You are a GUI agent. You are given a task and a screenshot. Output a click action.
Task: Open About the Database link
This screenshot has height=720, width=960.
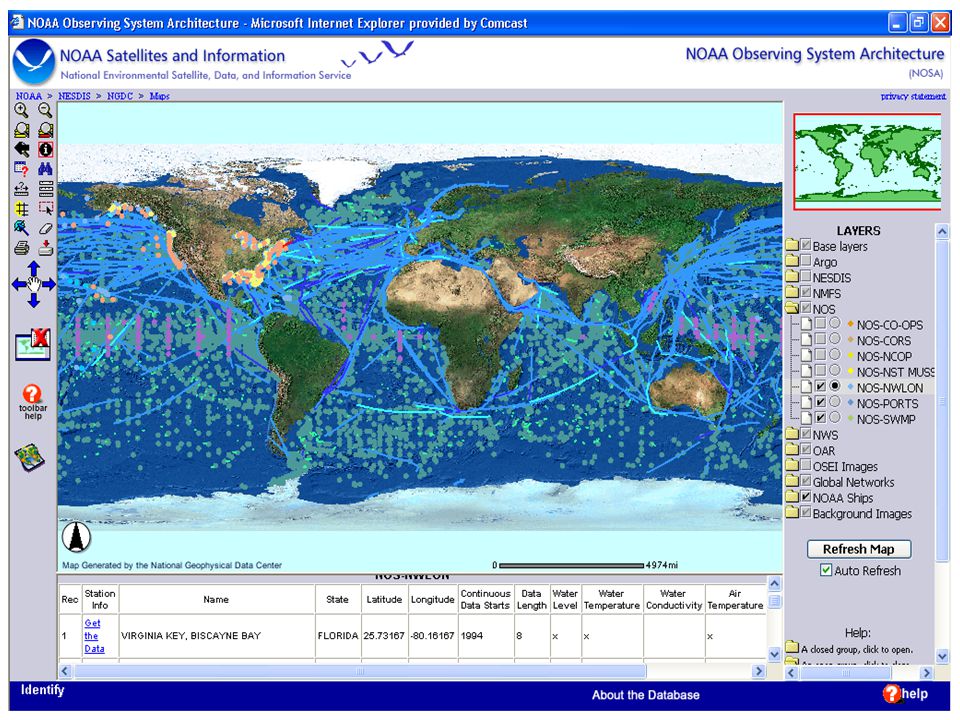point(645,695)
